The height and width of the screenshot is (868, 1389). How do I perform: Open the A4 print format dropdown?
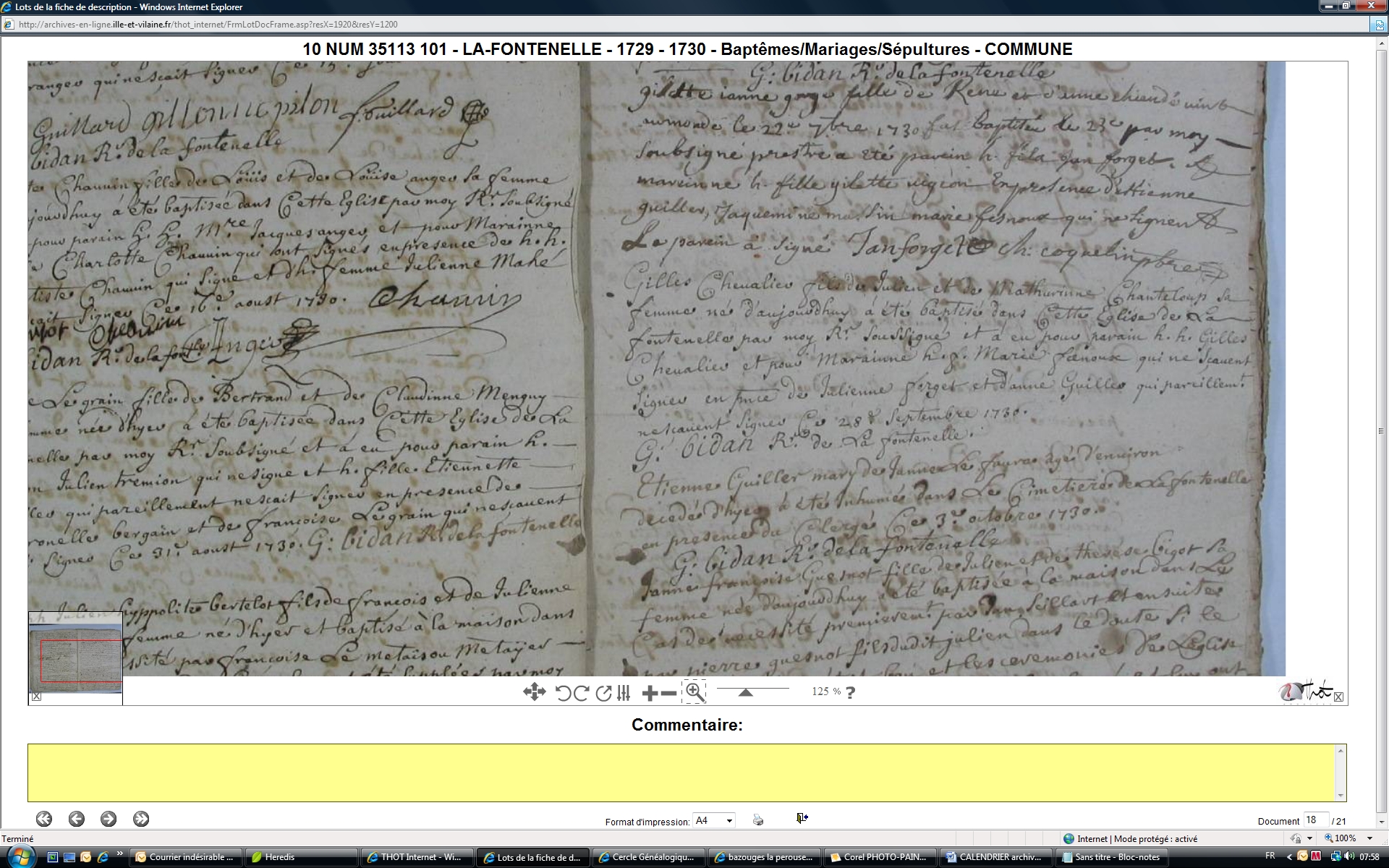[729, 820]
